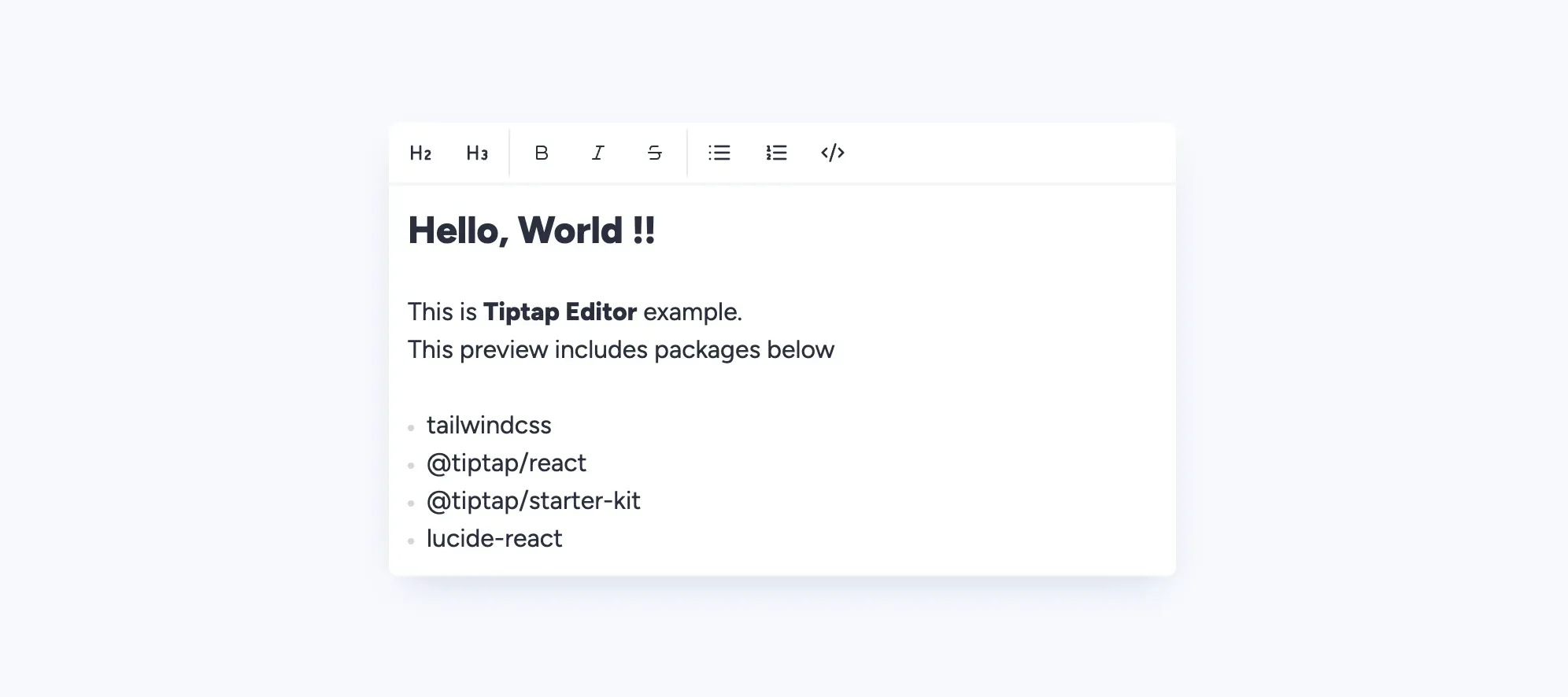Click the "@tiptap/react" list item

coord(506,463)
